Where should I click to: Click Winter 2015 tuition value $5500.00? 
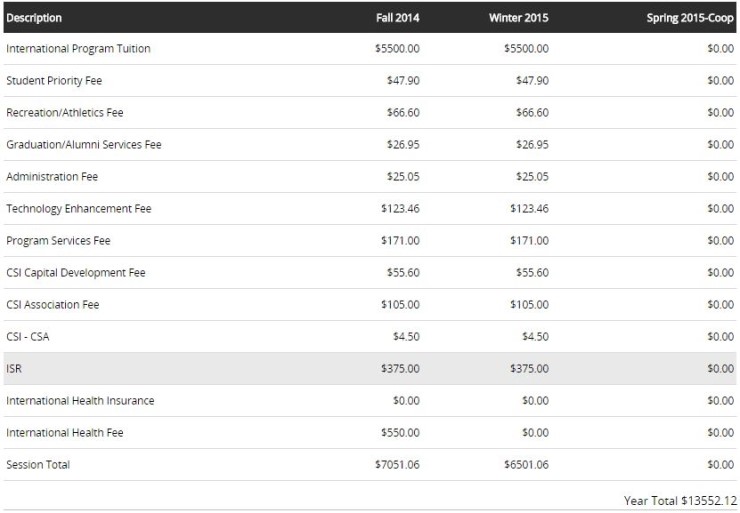coord(526,49)
